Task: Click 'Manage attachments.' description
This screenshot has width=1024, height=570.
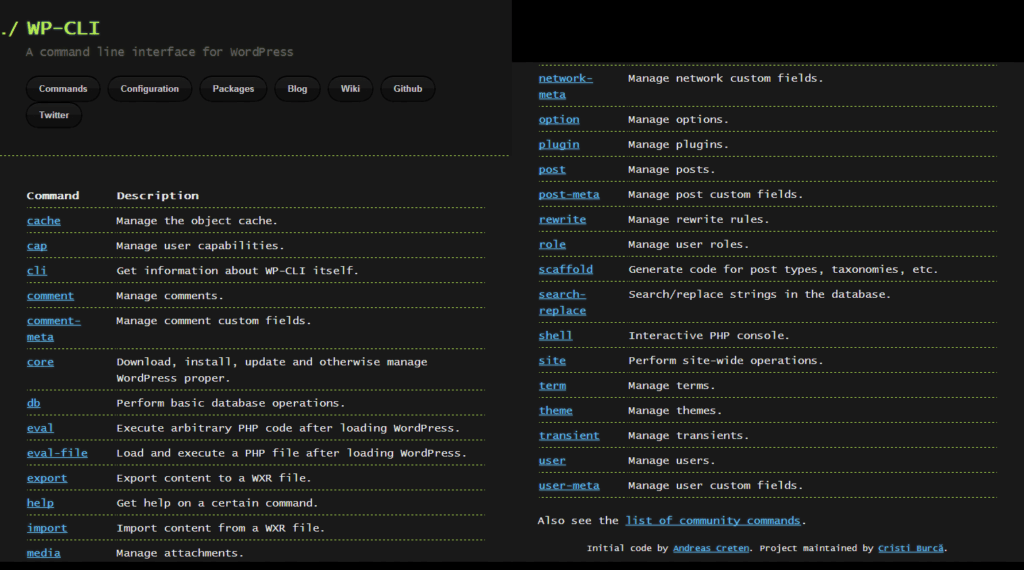Action: 180,553
